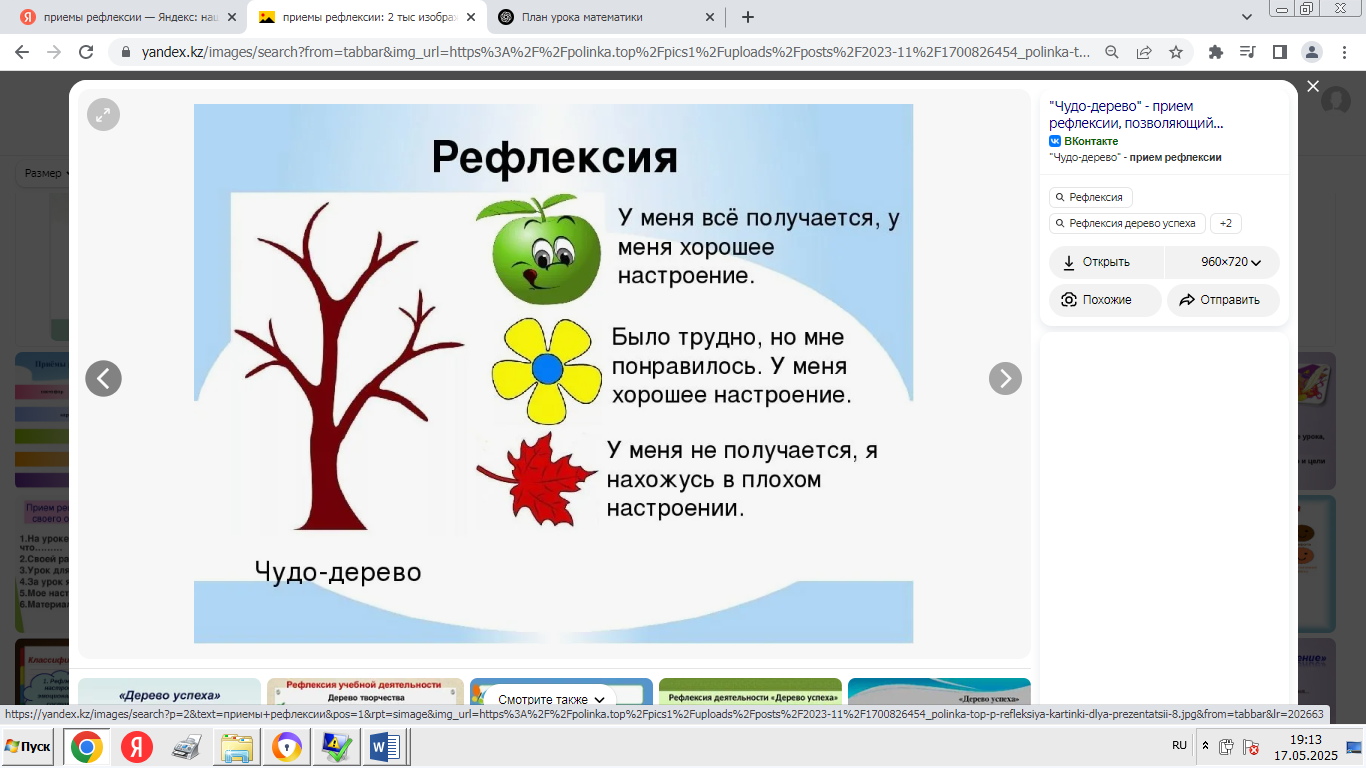Open Chrome extensions puzzle icon
Screen dimensions: 1366x768
tap(1216, 52)
